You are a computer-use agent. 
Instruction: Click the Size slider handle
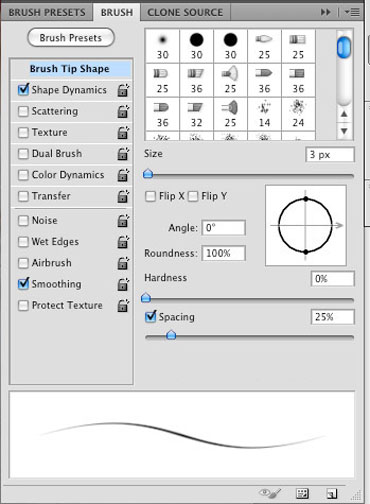(x=148, y=174)
